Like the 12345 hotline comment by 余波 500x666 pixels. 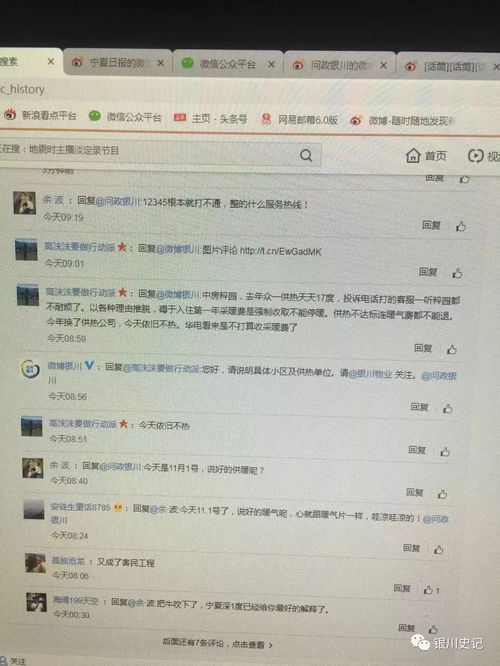(x=461, y=226)
